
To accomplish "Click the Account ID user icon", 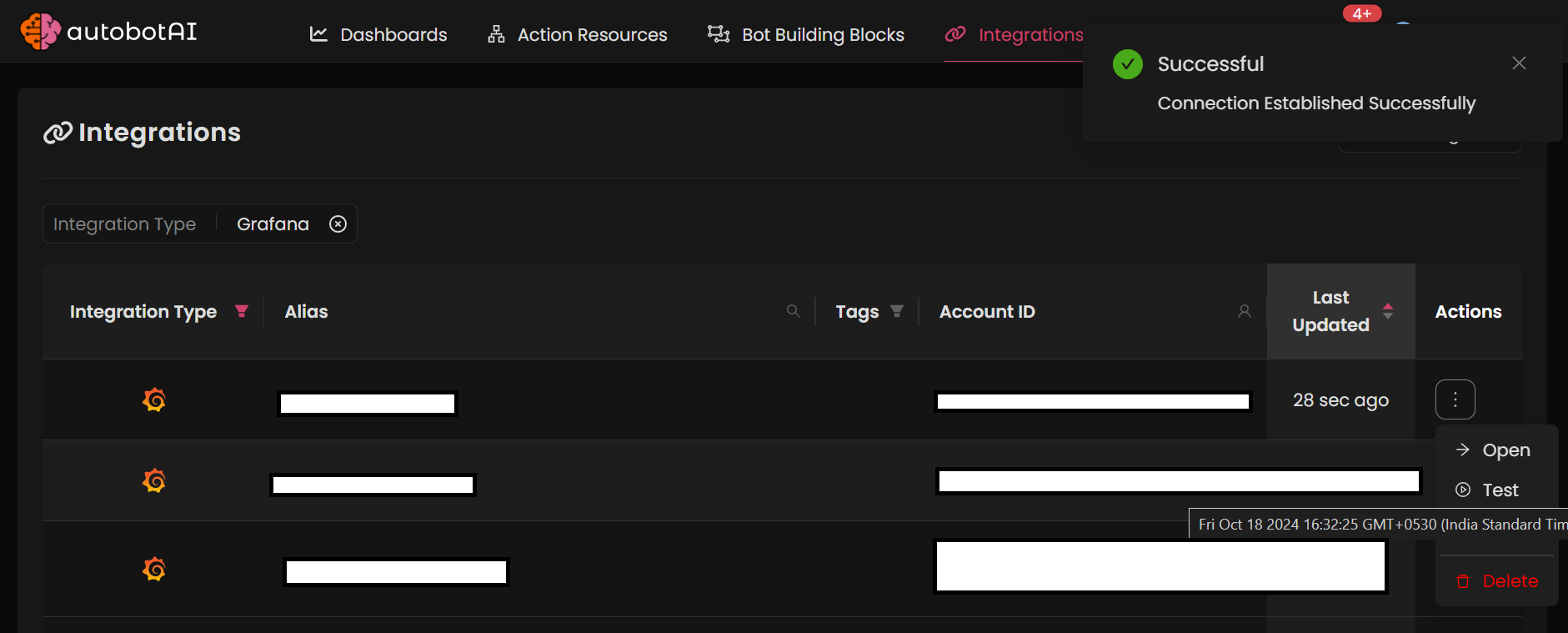I will (x=1245, y=311).
